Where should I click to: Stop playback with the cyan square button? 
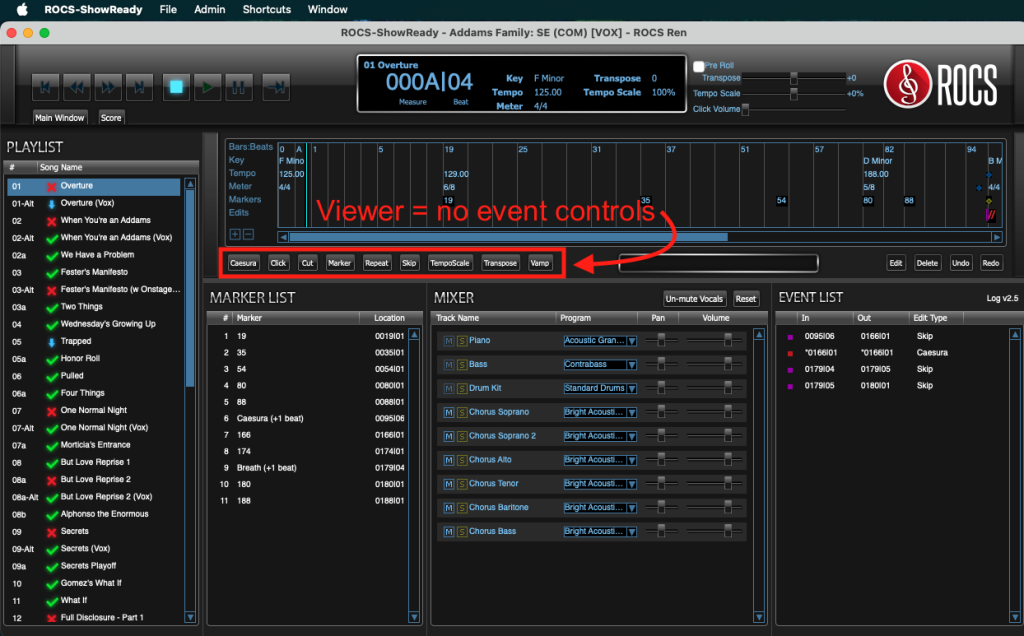(176, 87)
